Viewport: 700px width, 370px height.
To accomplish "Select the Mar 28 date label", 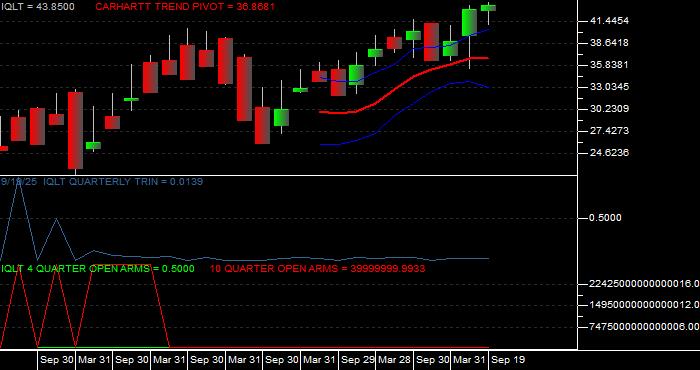I will (395, 360).
